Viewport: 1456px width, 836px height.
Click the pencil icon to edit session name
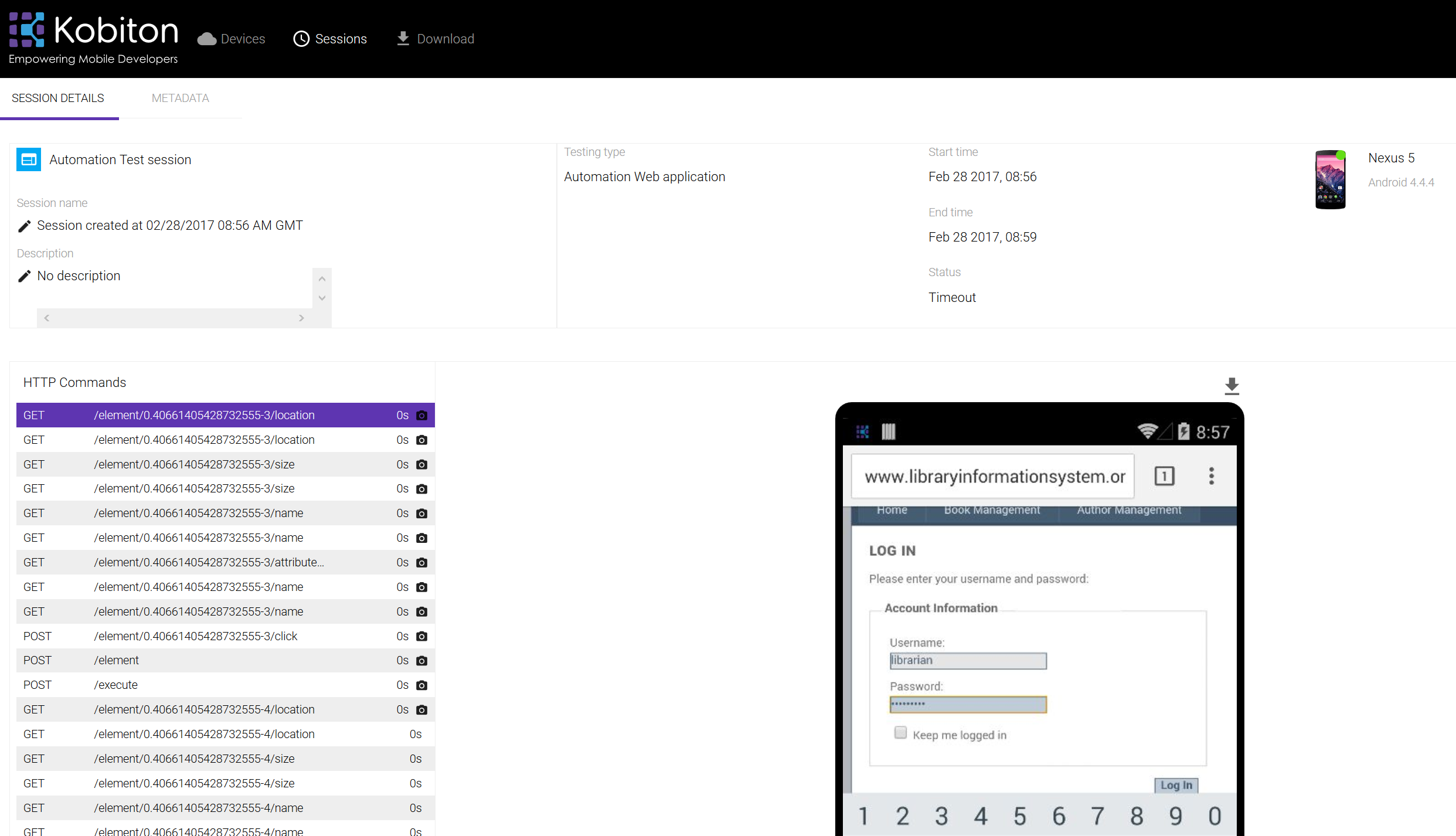click(x=24, y=226)
